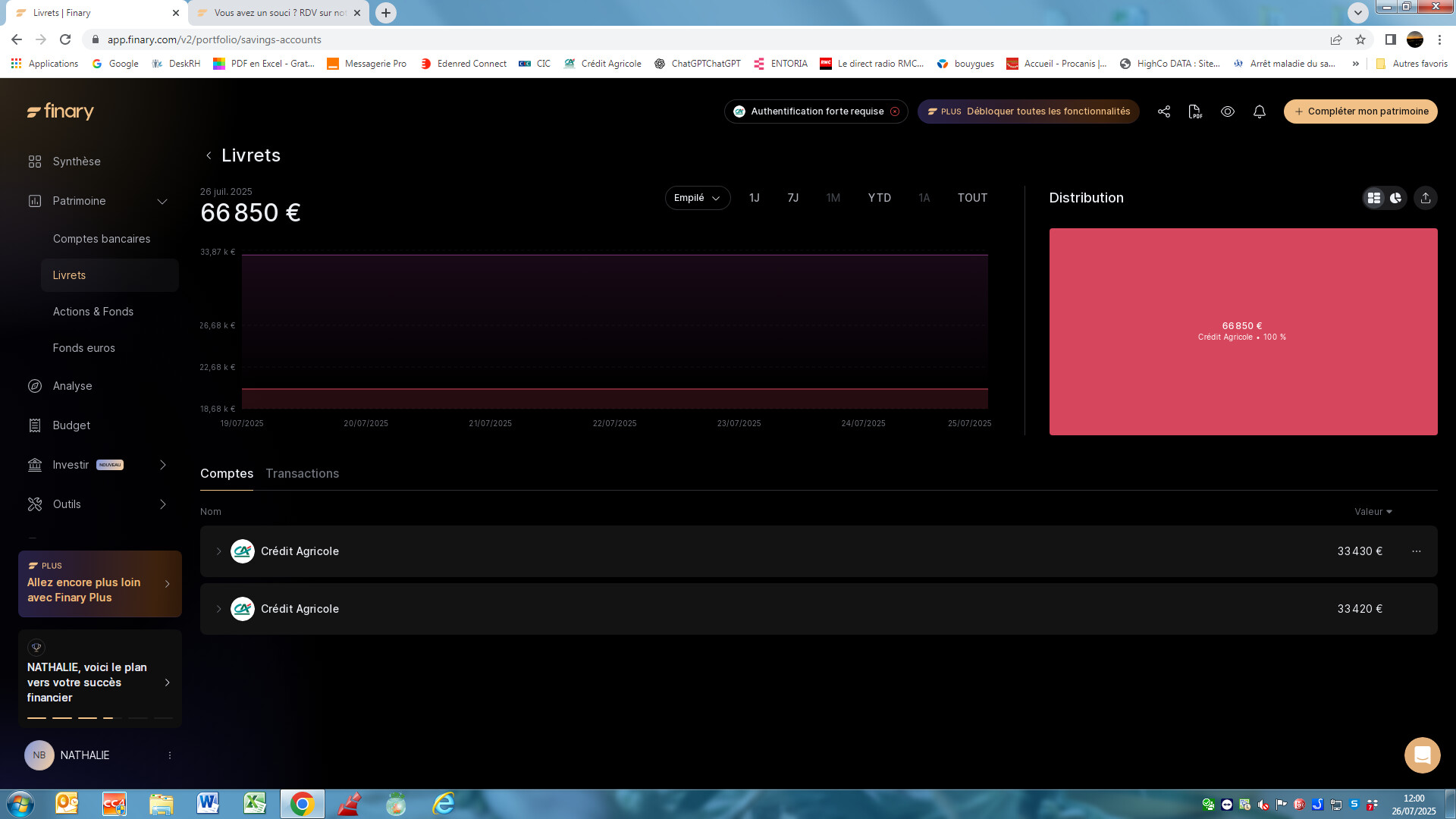This screenshot has width=1456, height=819.
Task: Expand the second Crédit Agricole account row
Action: [218, 609]
